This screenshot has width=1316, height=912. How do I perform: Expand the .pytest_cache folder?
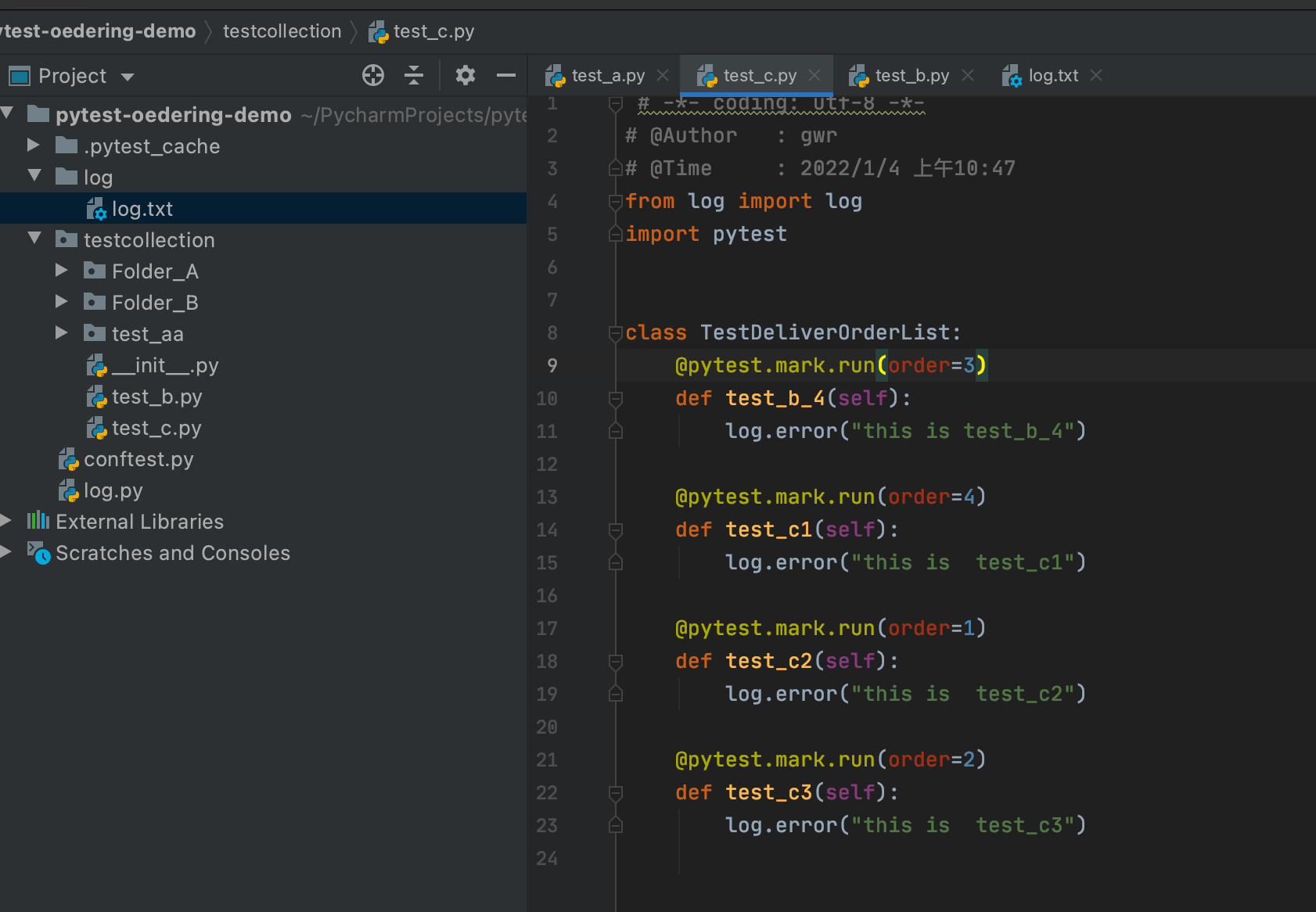[x=33, y=145]
